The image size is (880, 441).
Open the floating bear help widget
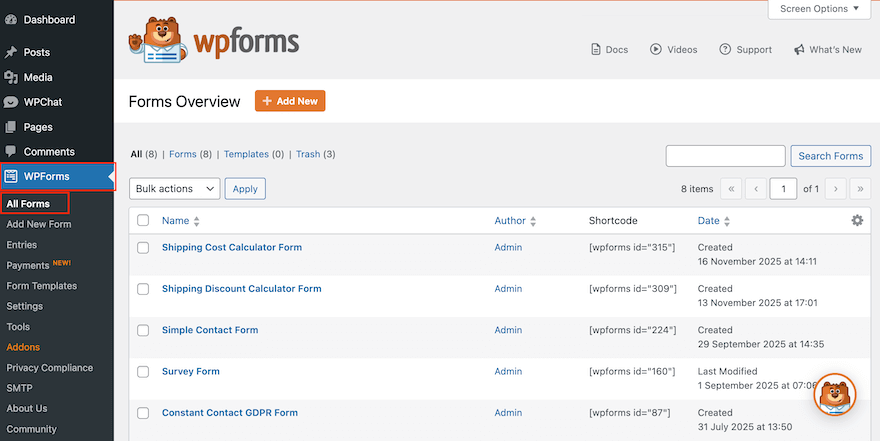pyautogui.click(x=835, y=394)
